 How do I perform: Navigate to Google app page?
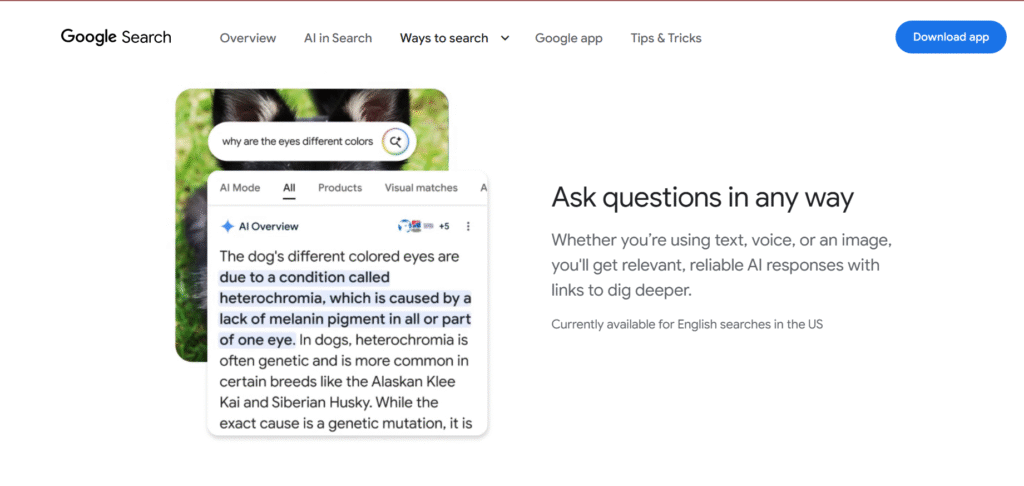[568, 38]
